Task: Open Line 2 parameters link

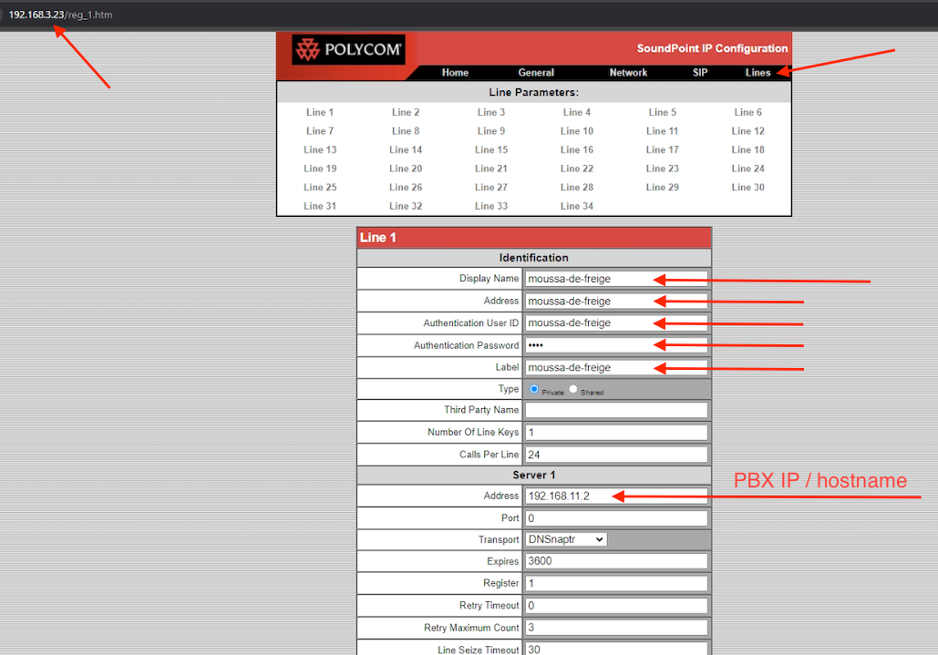Action: [405, 113]
